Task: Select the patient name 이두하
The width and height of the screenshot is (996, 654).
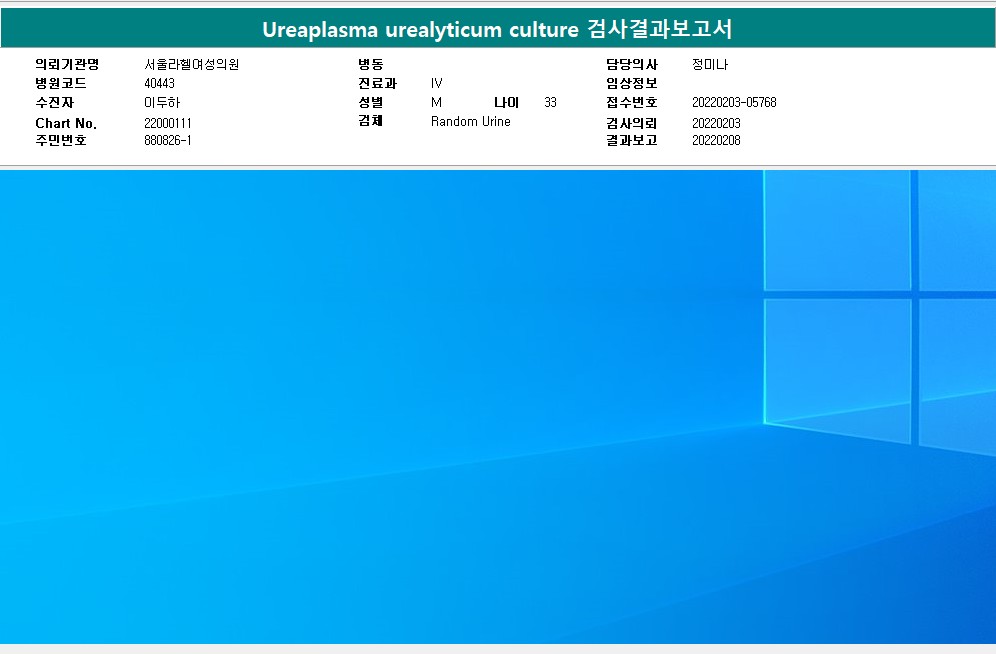Action: tap(162, 103)
